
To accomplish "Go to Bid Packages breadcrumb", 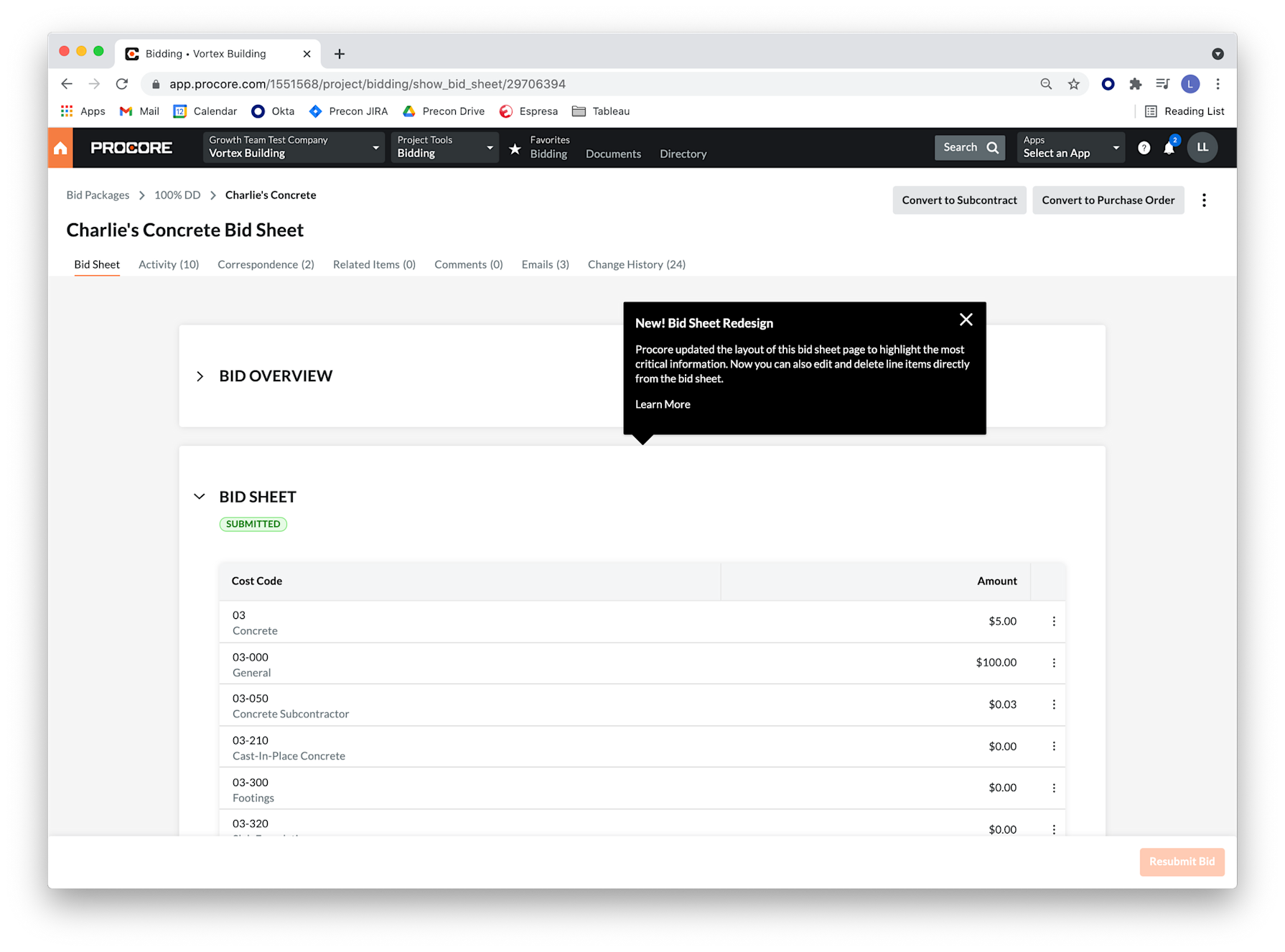I will pos(98,195).
